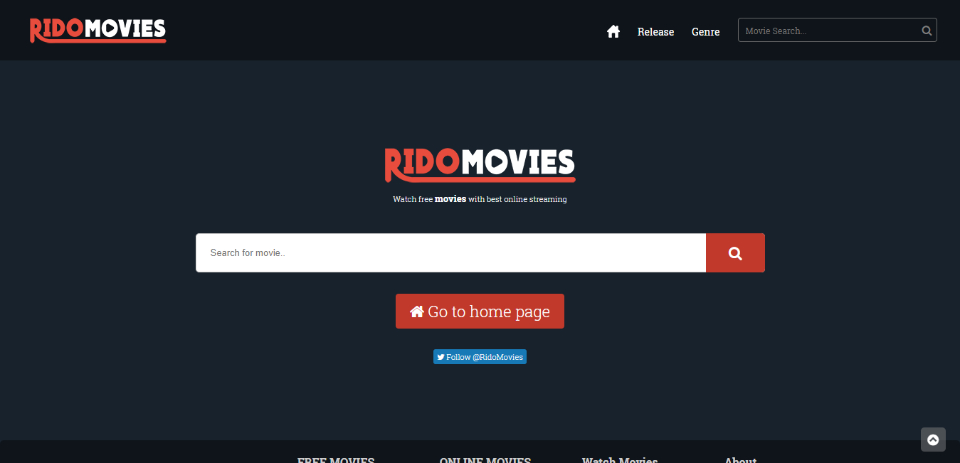The width and height of the screenshot is (960, 463).
Task: Follow @RidoMovies on Twitter
Action: [x=480, y=356]
